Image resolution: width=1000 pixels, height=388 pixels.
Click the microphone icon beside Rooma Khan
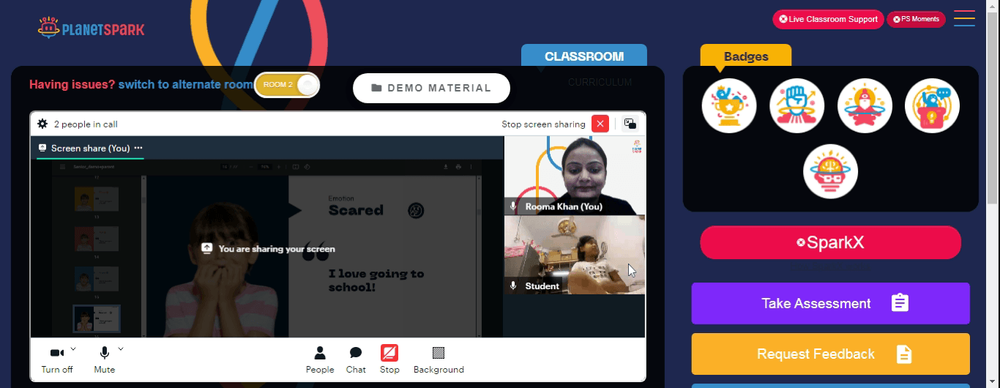tap(513, 207)
